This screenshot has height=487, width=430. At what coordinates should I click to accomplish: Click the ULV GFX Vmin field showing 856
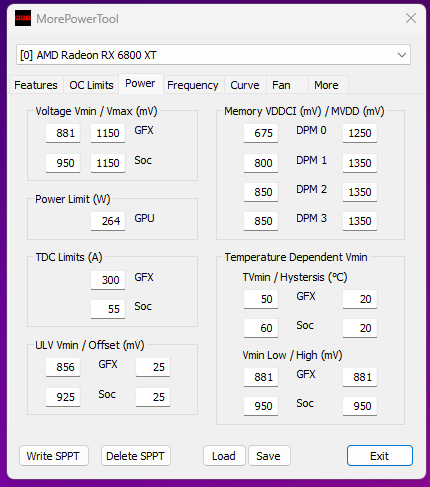63,367
